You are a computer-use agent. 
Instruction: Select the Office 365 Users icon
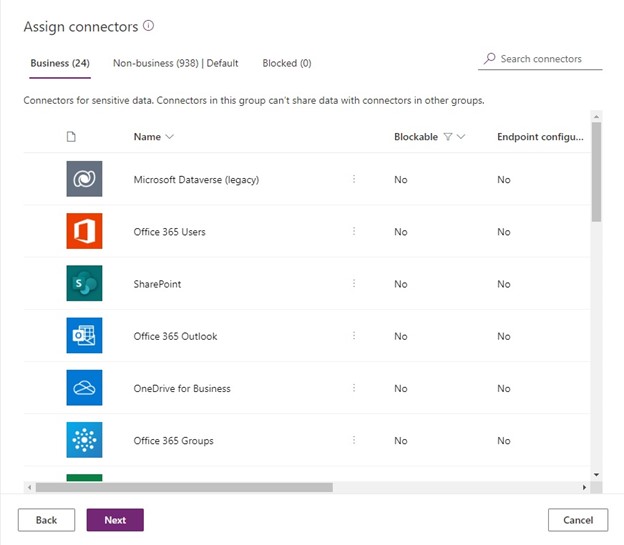pyautogui.click(x=84, y=232)
